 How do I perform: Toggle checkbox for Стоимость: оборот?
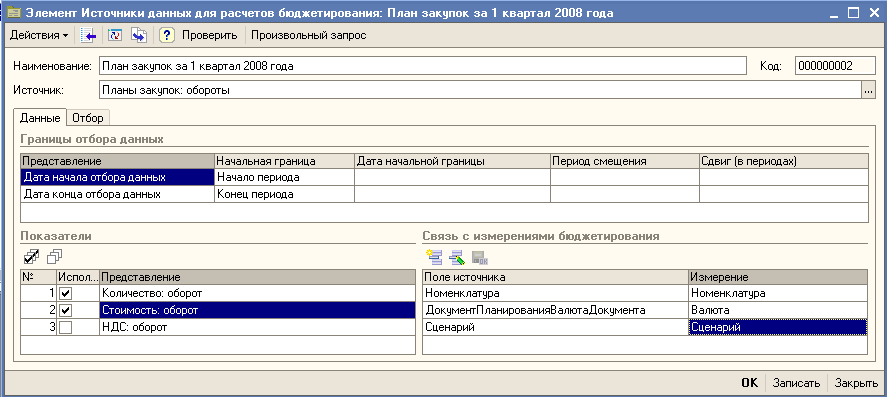click(66, 310)
